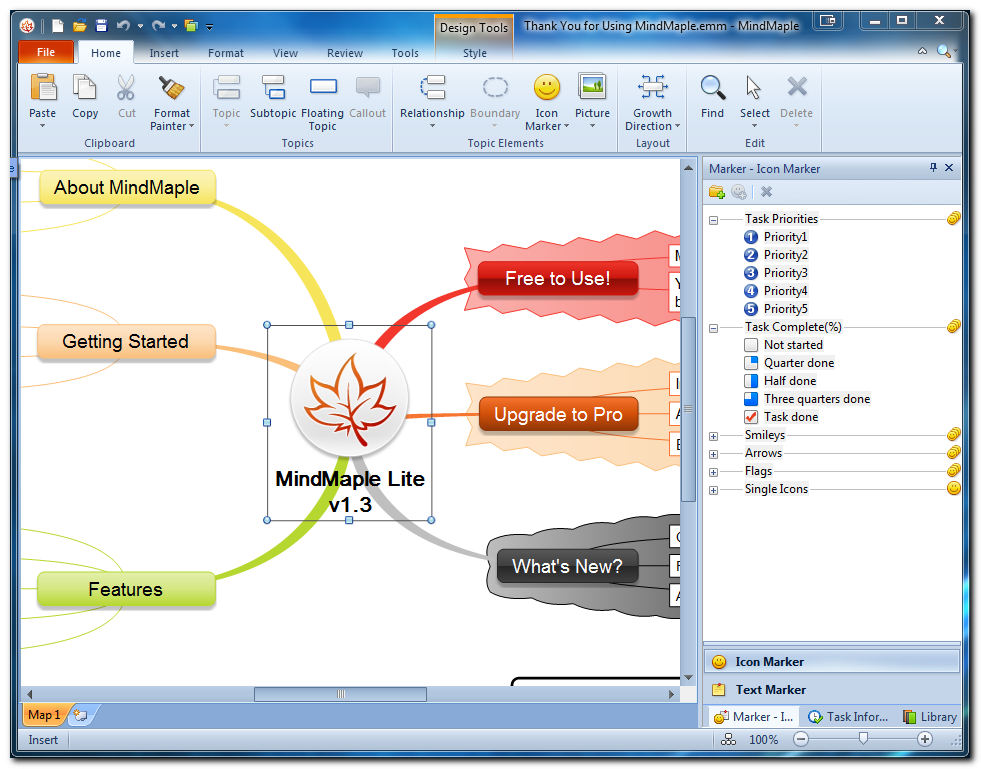The image size is (981, 769).
Task: Select the Map 1 sheet tab
Action: pos(44,715)
